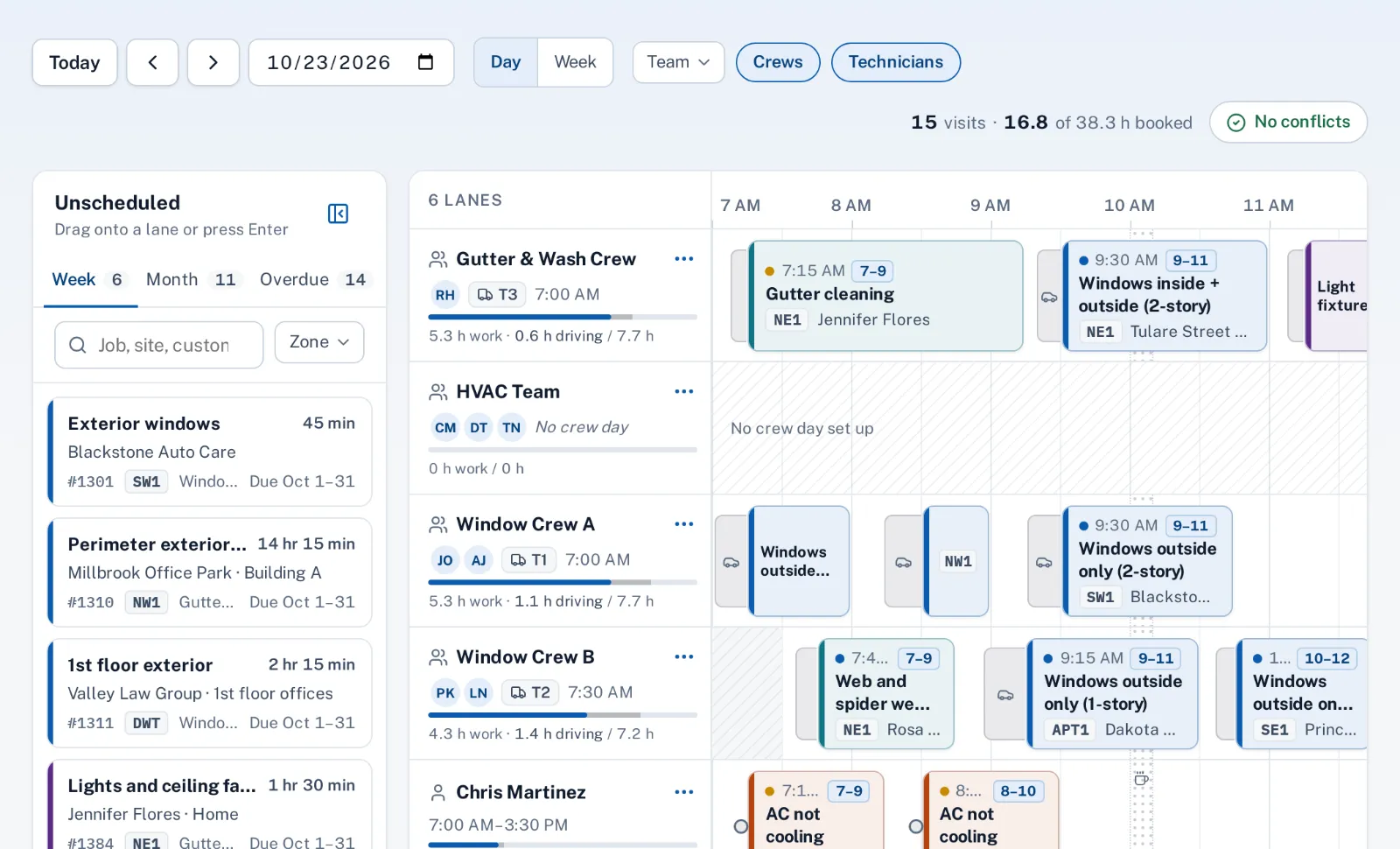Image resolution: width=1400 pixels, height=849 pixels.
Task: Select the Month tab in Unscheduled
Action: point(192,280)
